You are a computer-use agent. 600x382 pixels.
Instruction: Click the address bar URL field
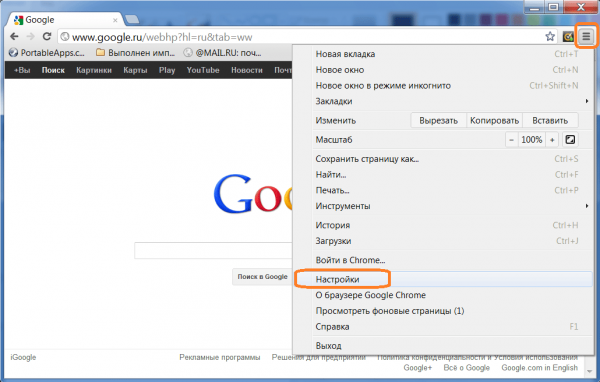pyautogui.click(x=302, y=37)
